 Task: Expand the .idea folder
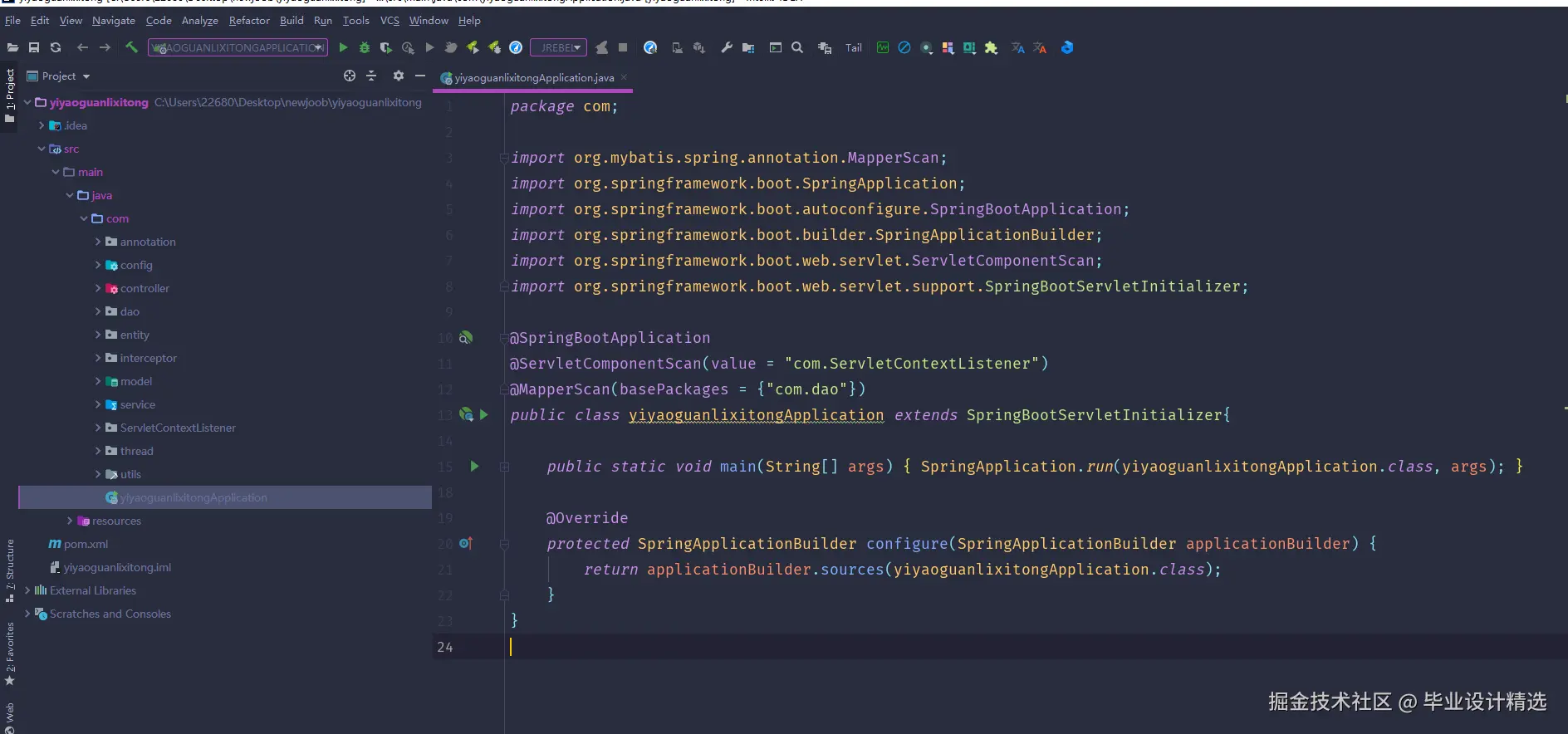click(42, 126)
